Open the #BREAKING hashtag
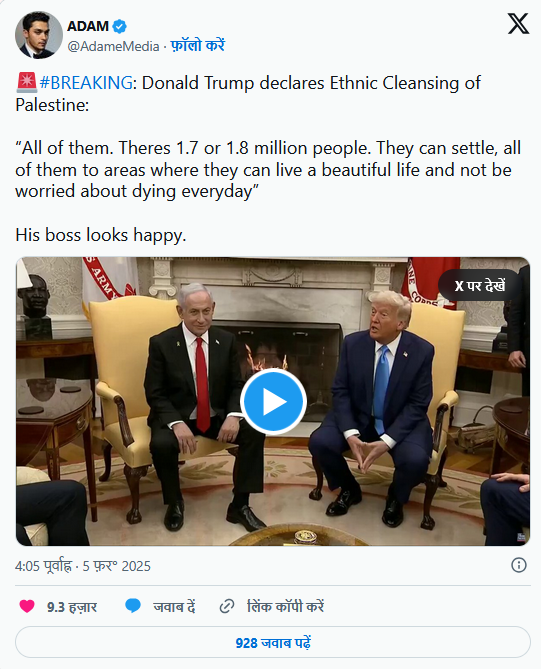The height and width of the screenshot is (669, 541). [86, 83]
